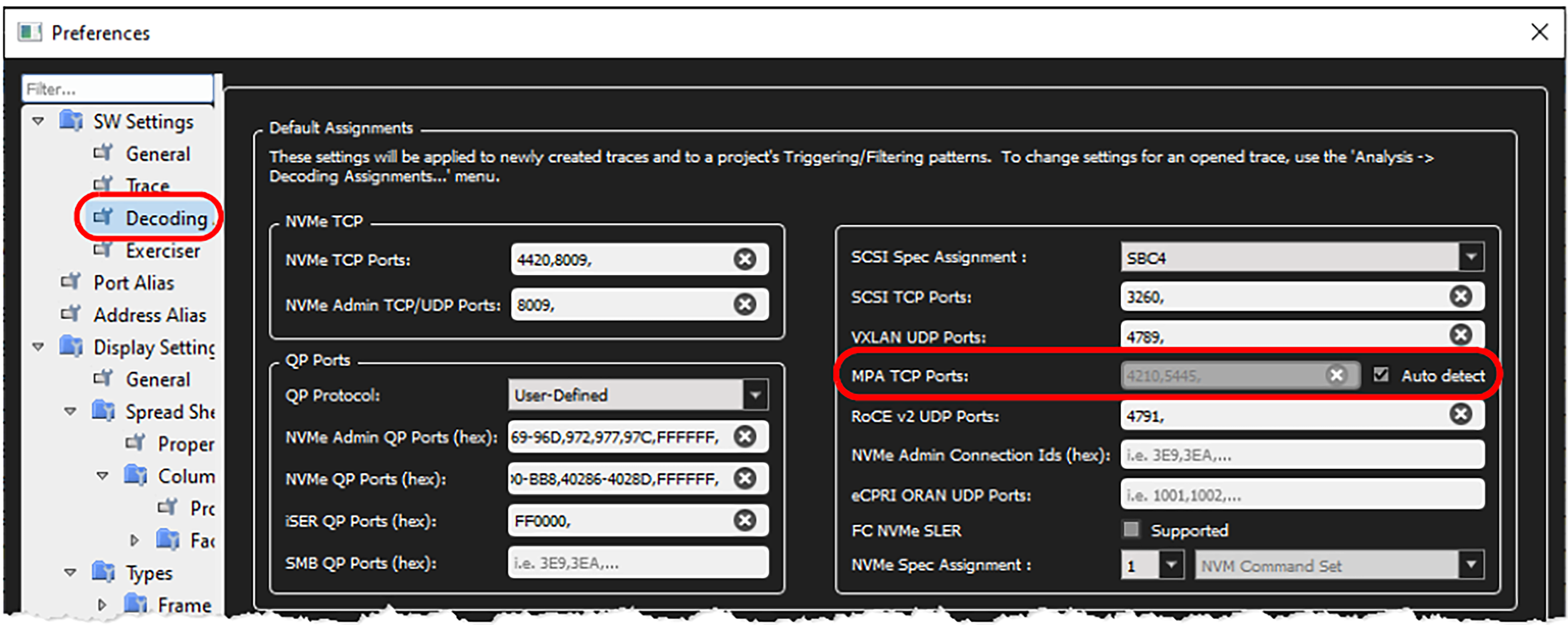Clear NVMe QP Ports hex value
This screenshot has width=1568, height=625.
tap(744, 478)
